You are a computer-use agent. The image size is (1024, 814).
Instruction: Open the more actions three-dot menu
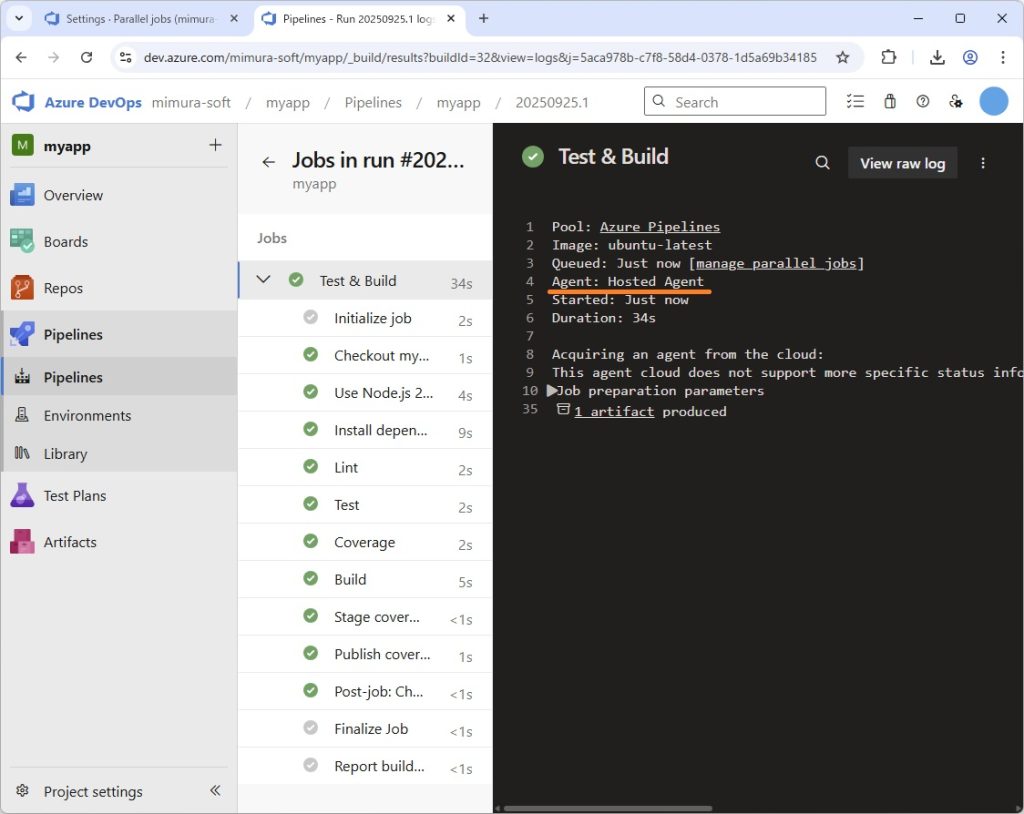983,163
